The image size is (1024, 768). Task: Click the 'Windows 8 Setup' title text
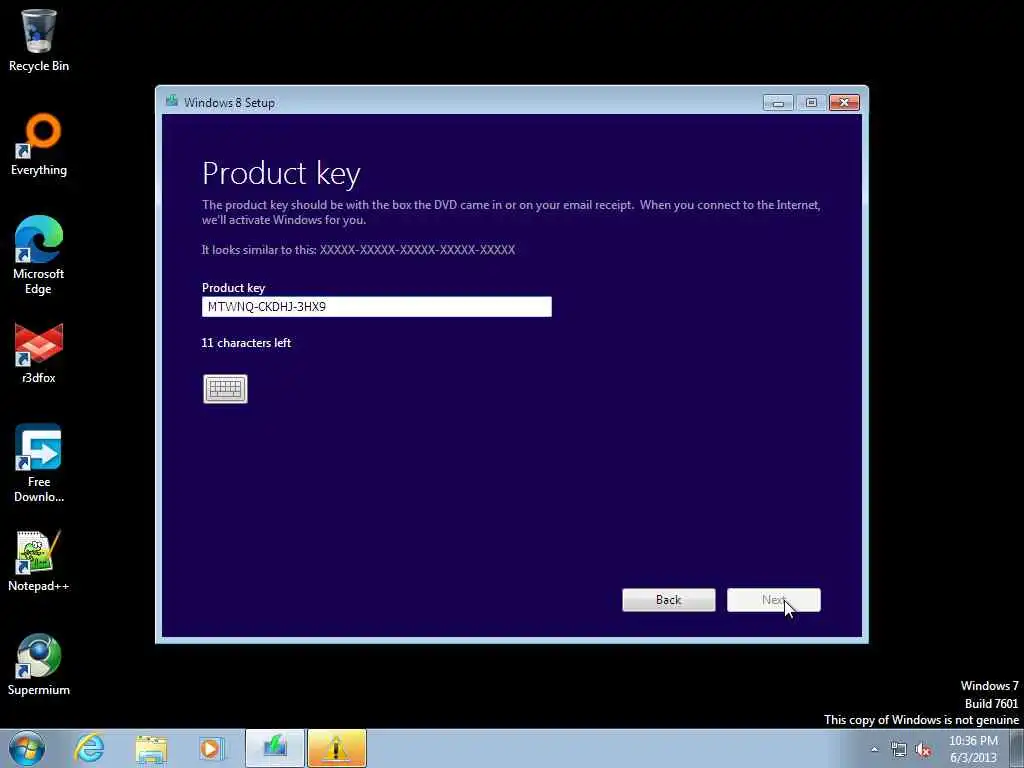[x=229, y=103]
